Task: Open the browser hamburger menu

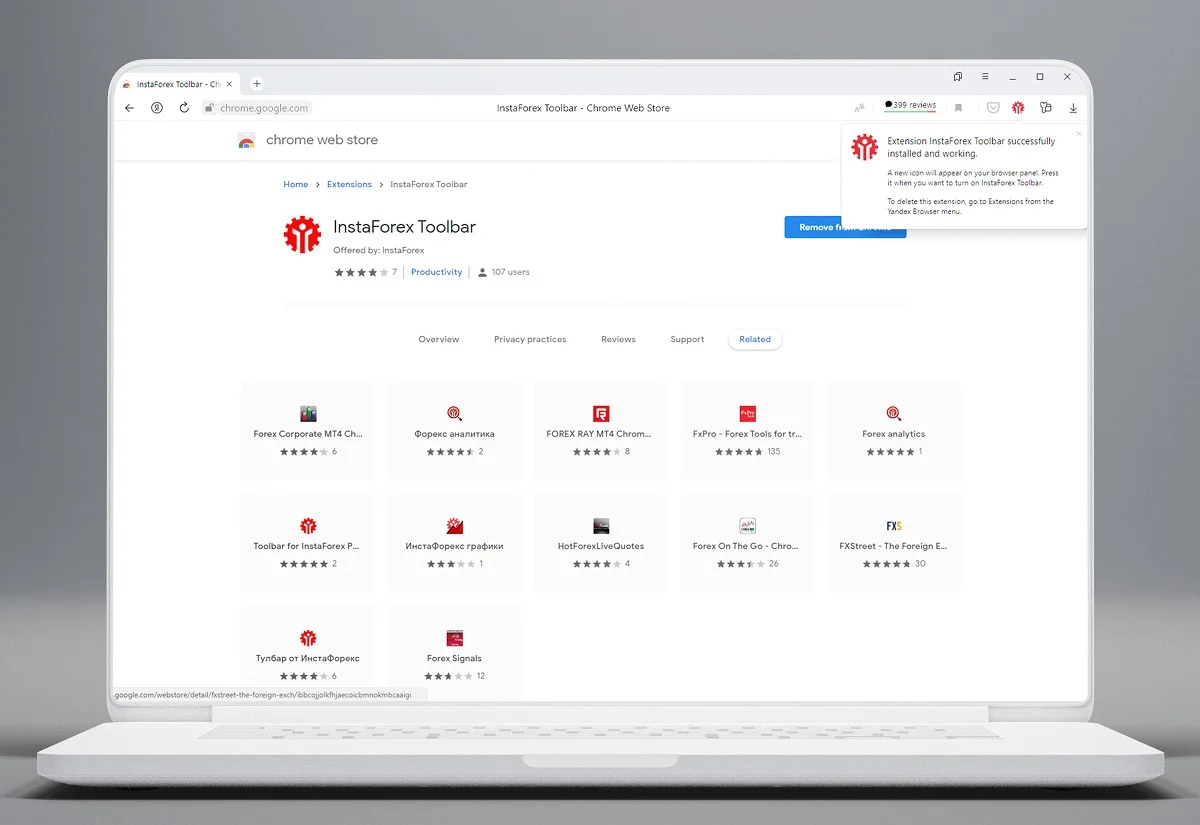Action: (985, 77)
